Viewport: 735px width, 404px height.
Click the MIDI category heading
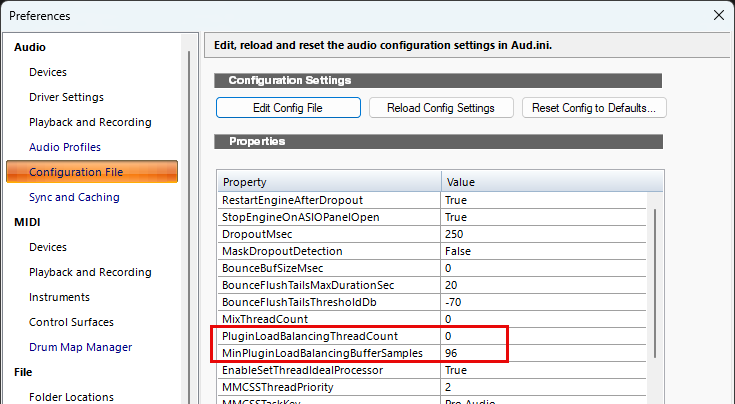click(x=27, y=222)
